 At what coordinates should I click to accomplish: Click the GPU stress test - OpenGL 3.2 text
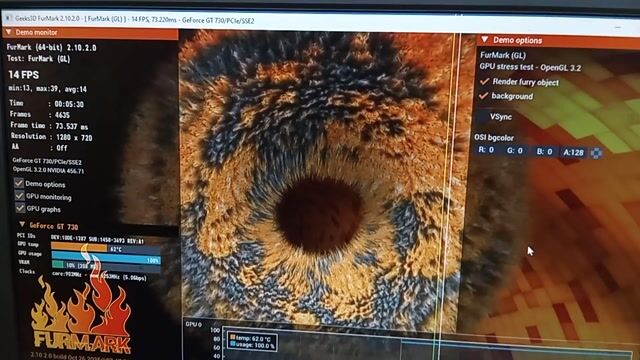(530, 67)
